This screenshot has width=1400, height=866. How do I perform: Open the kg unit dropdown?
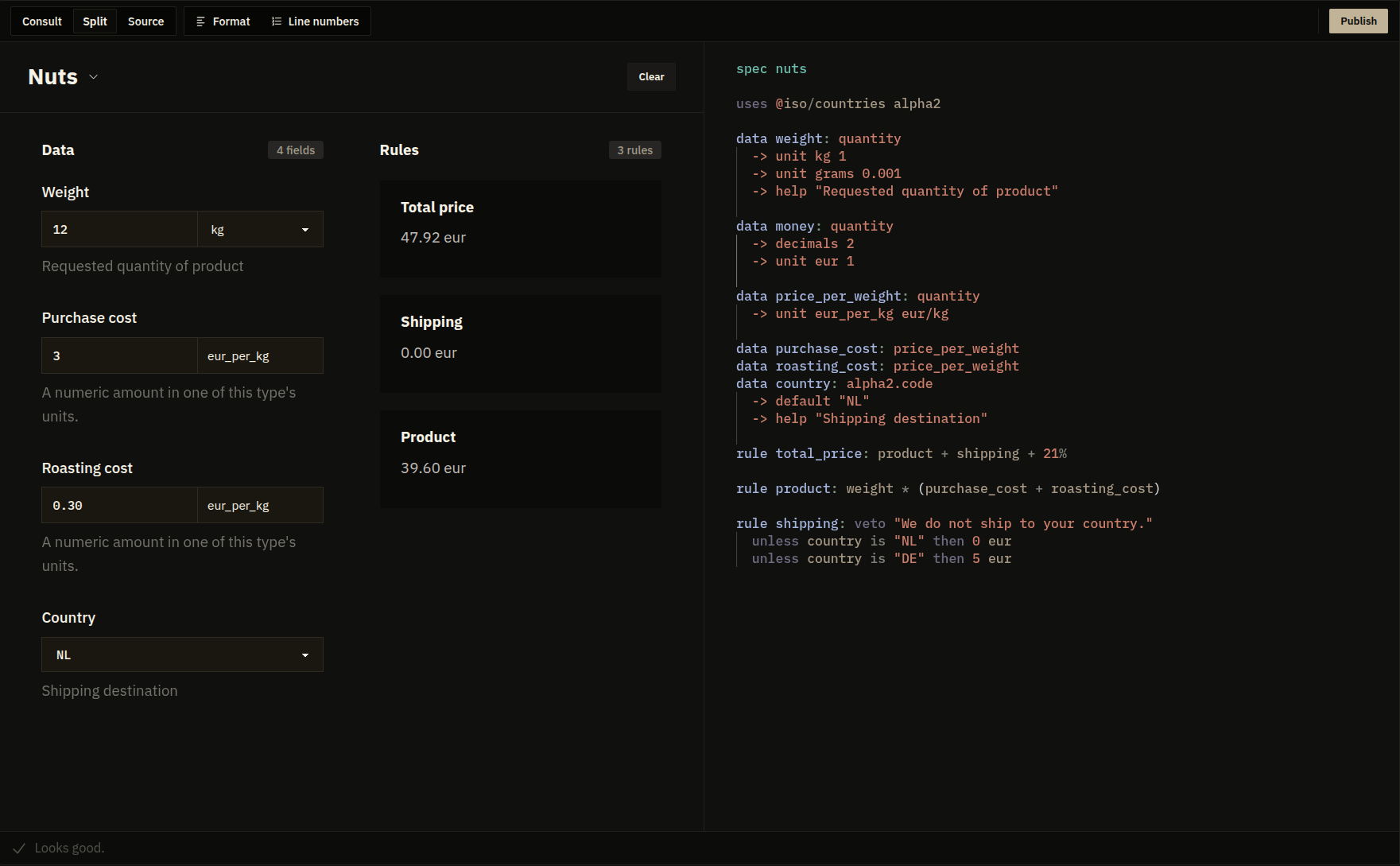[260, 229]
